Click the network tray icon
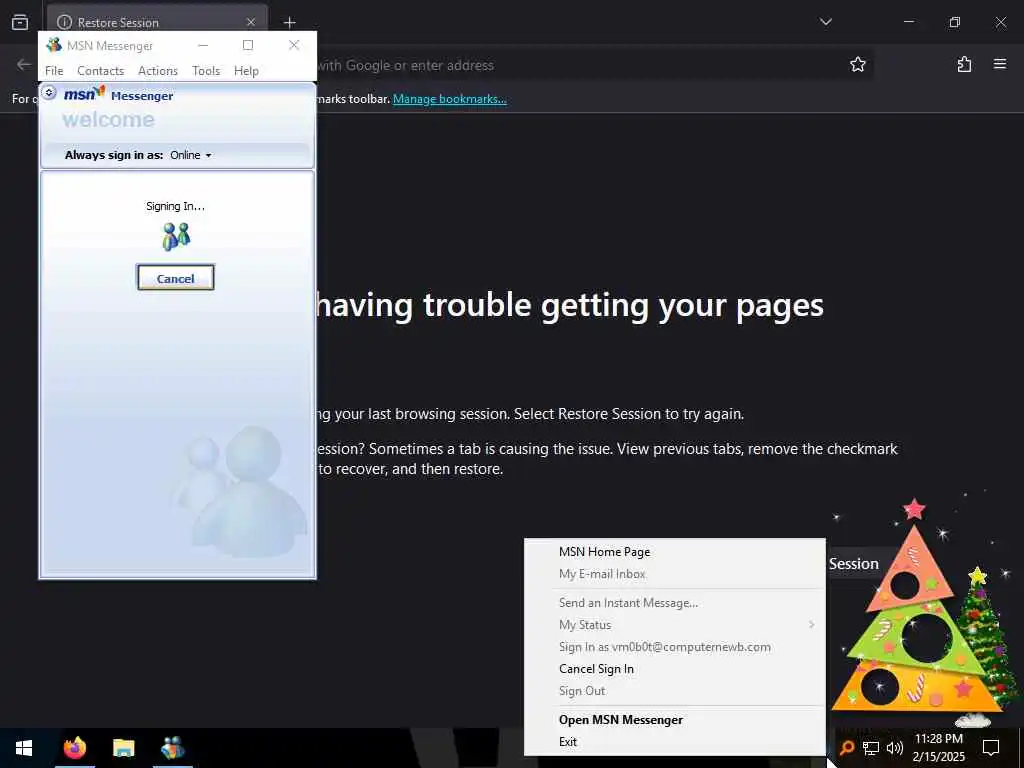This screenshot has width=1024, height=768. (871, 748)
